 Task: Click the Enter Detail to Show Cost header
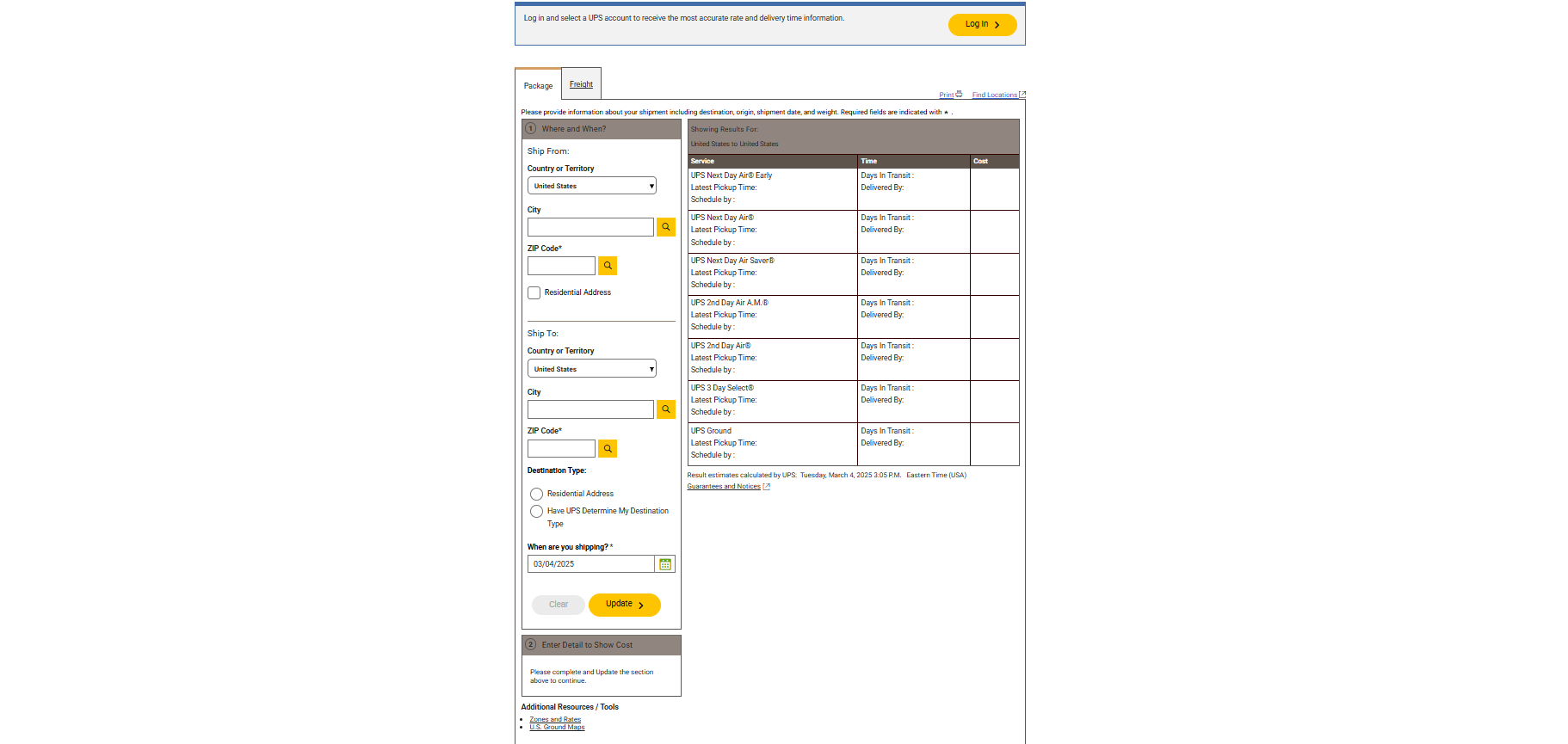point(602,645)
